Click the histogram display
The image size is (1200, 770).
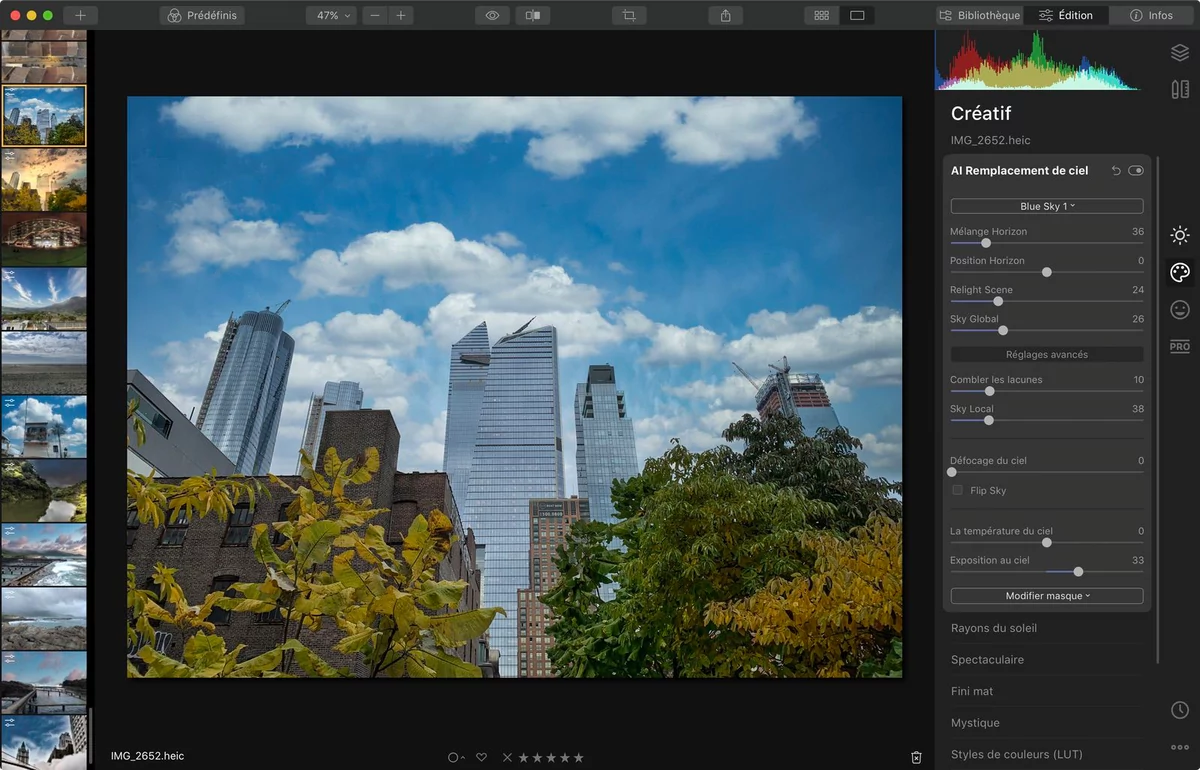pyautogui.click(x=1037, y=60)
